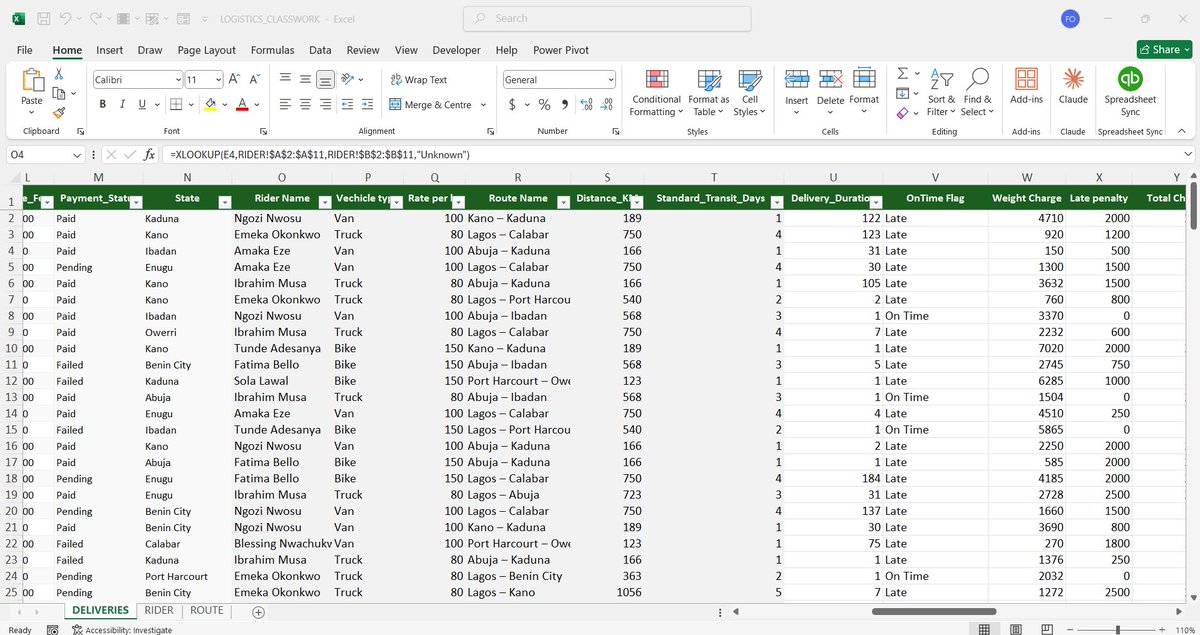Switch to the Page Layout tab
Image resolution: width=1200 pixels, height=635 pixels.
pos(207,50)
